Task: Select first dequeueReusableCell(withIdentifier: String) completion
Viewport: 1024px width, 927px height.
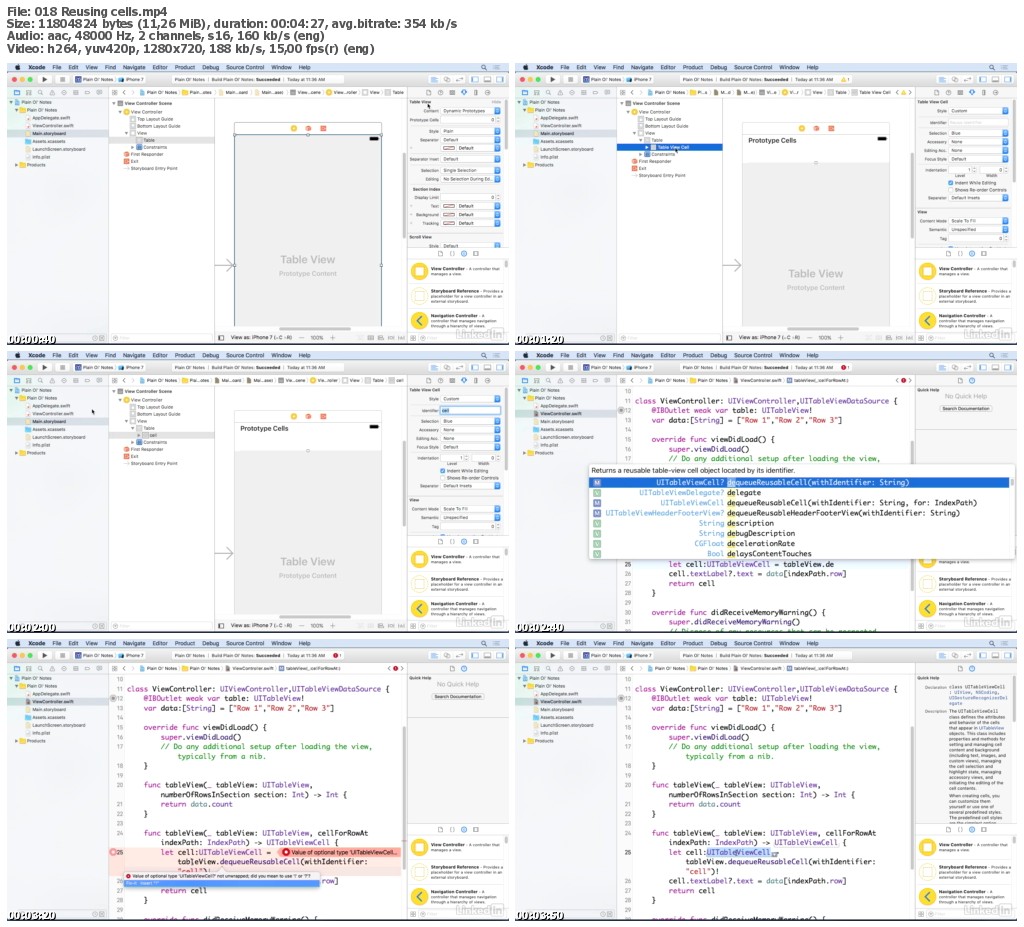Action: [800, 483]
